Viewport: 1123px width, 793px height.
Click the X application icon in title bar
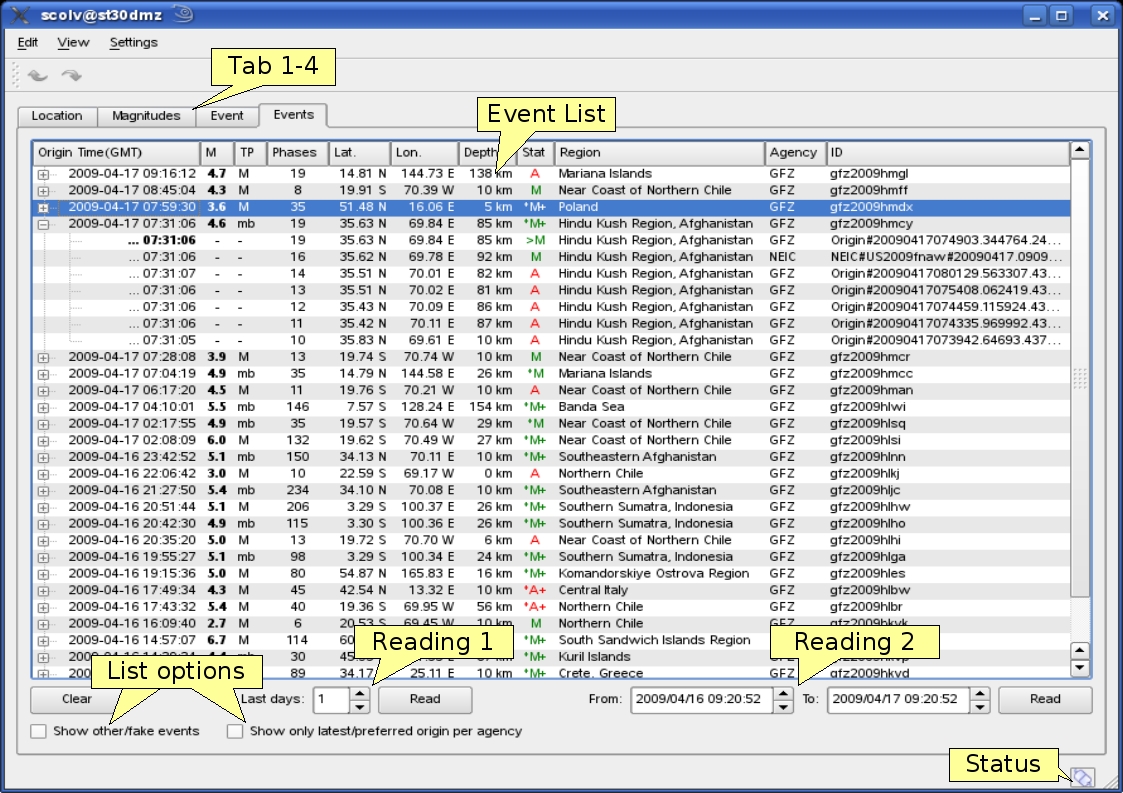(x=20, y=15)
